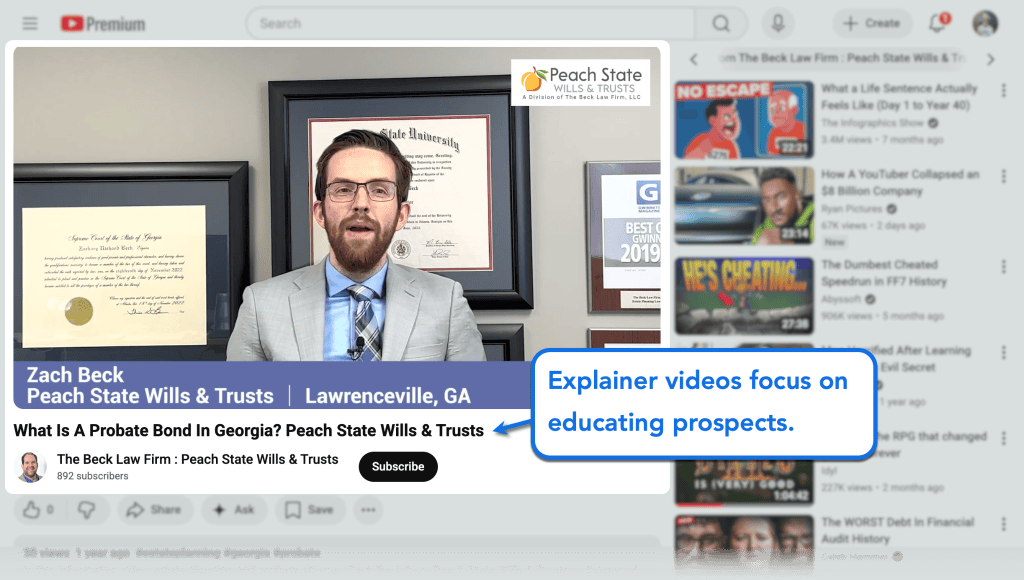Open The Beck Law Firm channel avatar
Screen dimensions: 1024x580
(30, 466)
